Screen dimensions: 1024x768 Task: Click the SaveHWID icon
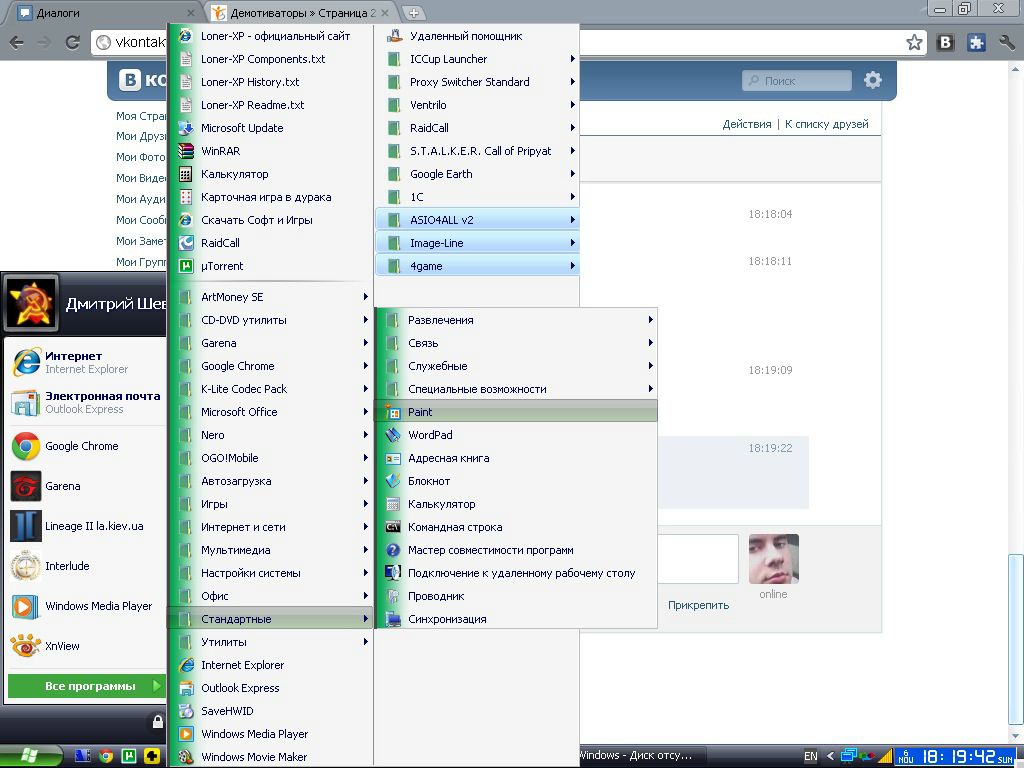pyautogui.click(x=186, y=711)
